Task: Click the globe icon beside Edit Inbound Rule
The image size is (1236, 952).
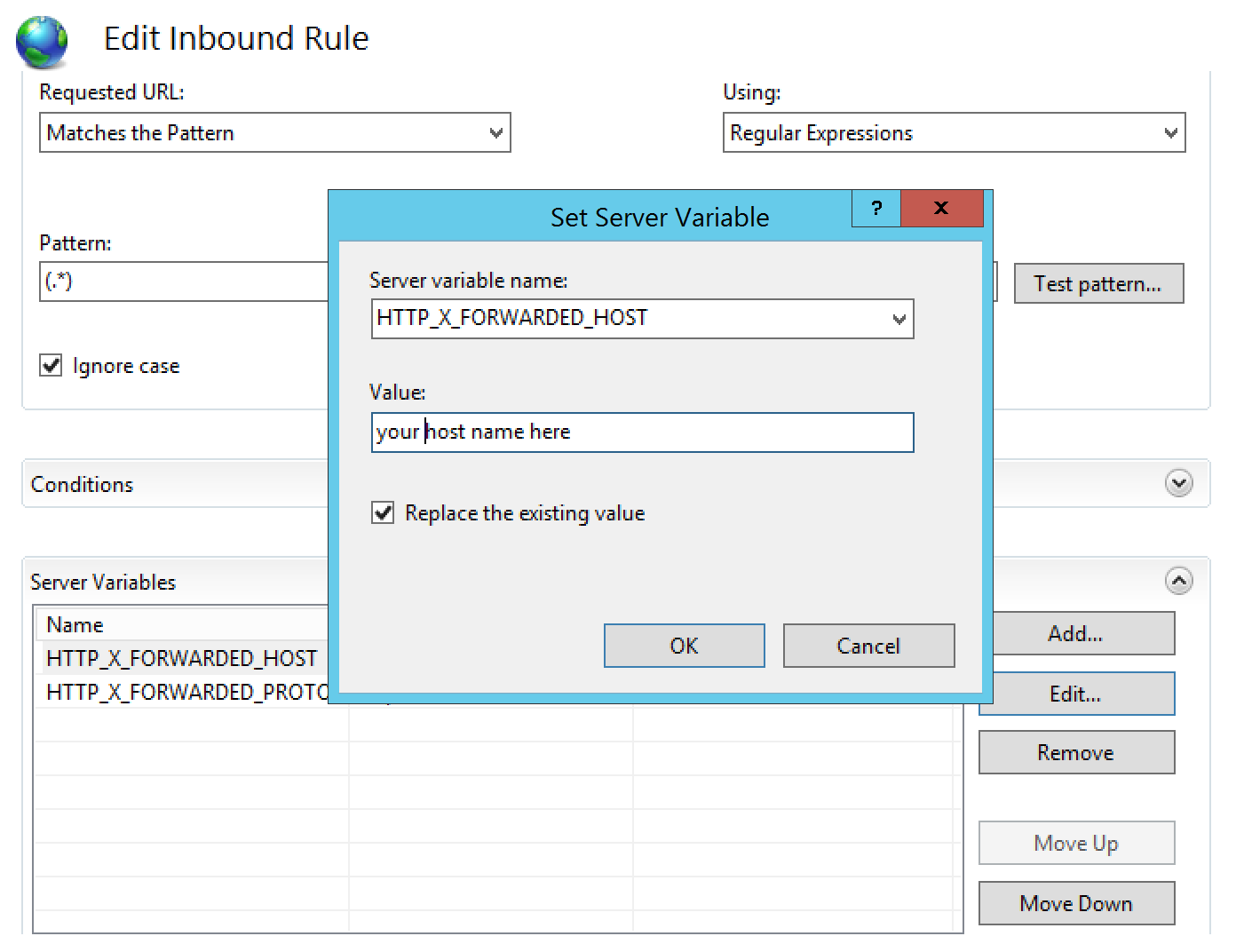Action: [x=42, y=42]
